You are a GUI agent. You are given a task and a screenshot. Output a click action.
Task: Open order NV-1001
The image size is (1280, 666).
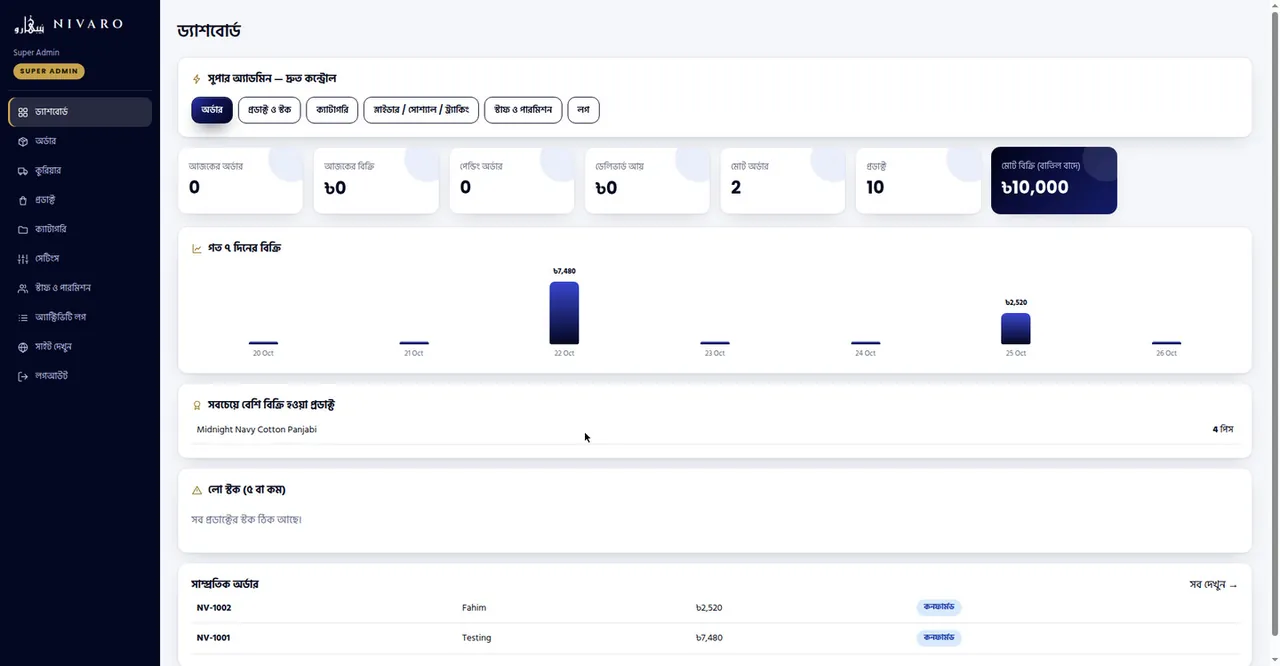[214, 638]
